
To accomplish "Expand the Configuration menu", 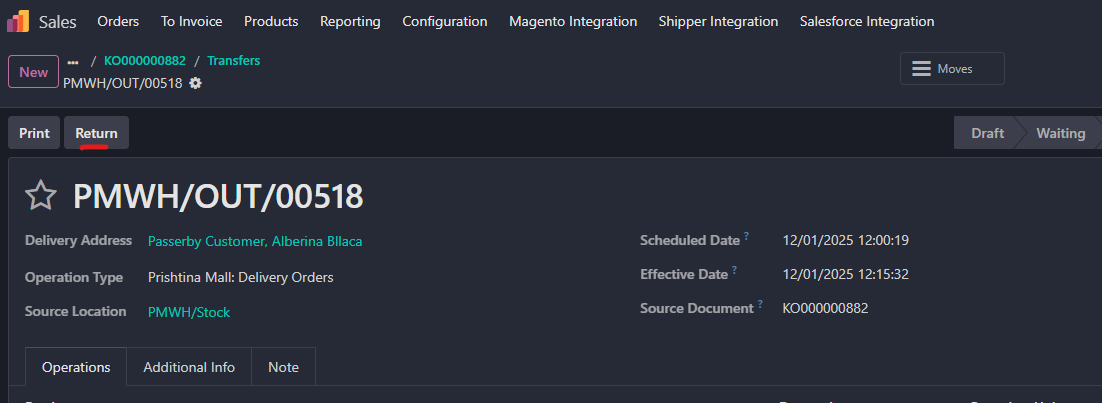I will [x=445, y=21].
